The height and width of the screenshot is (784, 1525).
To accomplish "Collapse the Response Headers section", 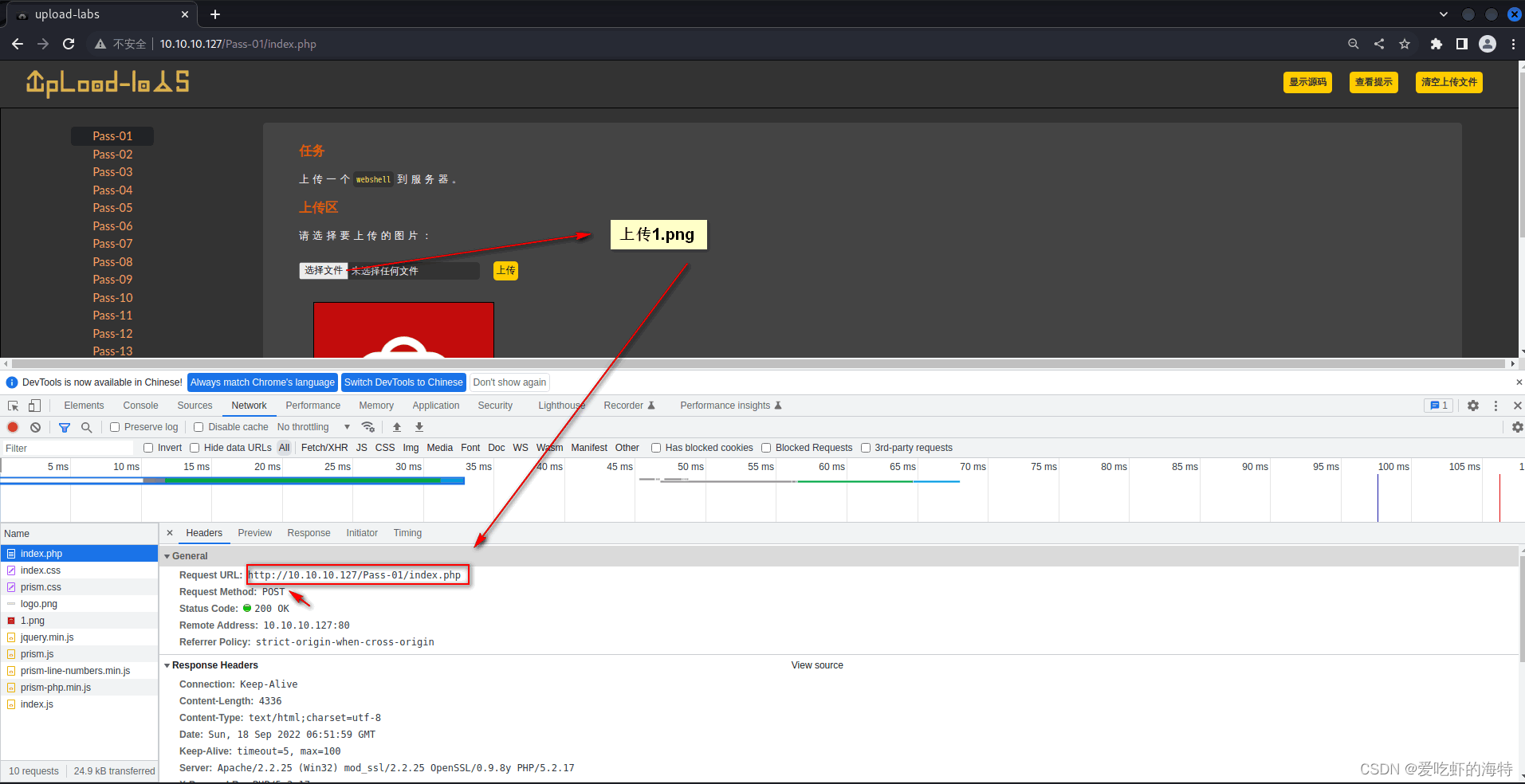I will [167, 664].
